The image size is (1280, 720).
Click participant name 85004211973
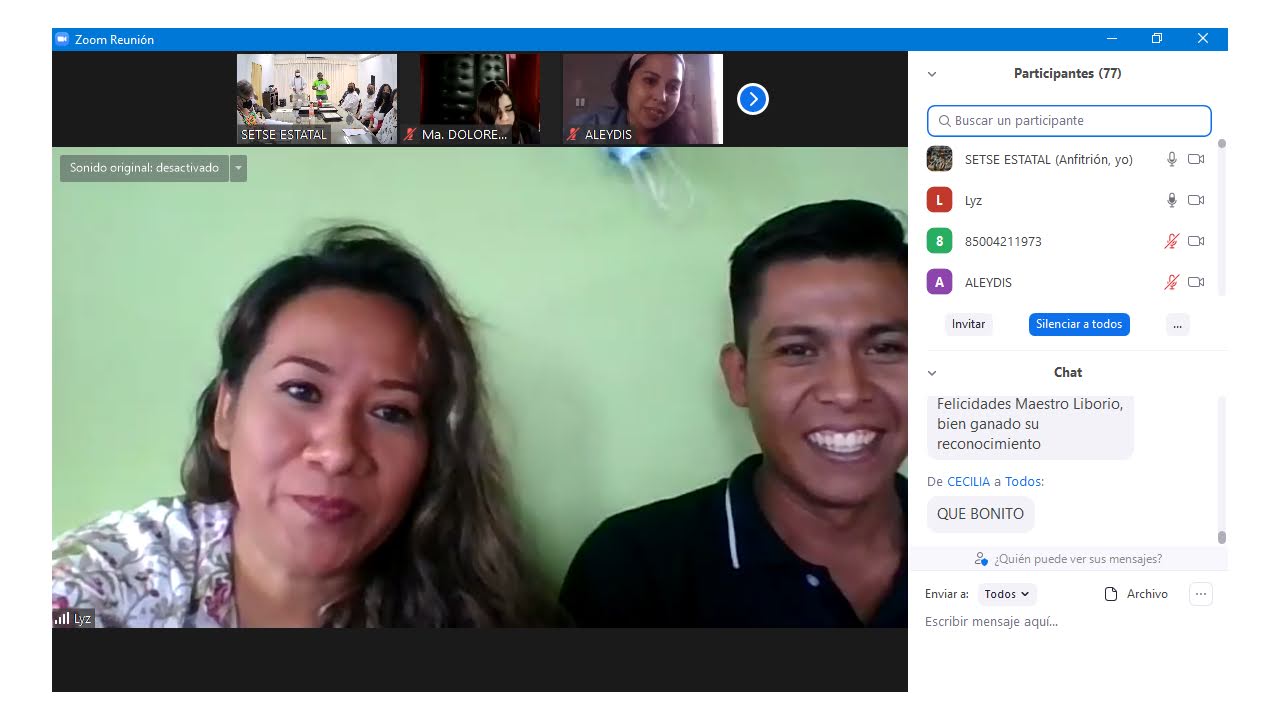(1003, 241)
